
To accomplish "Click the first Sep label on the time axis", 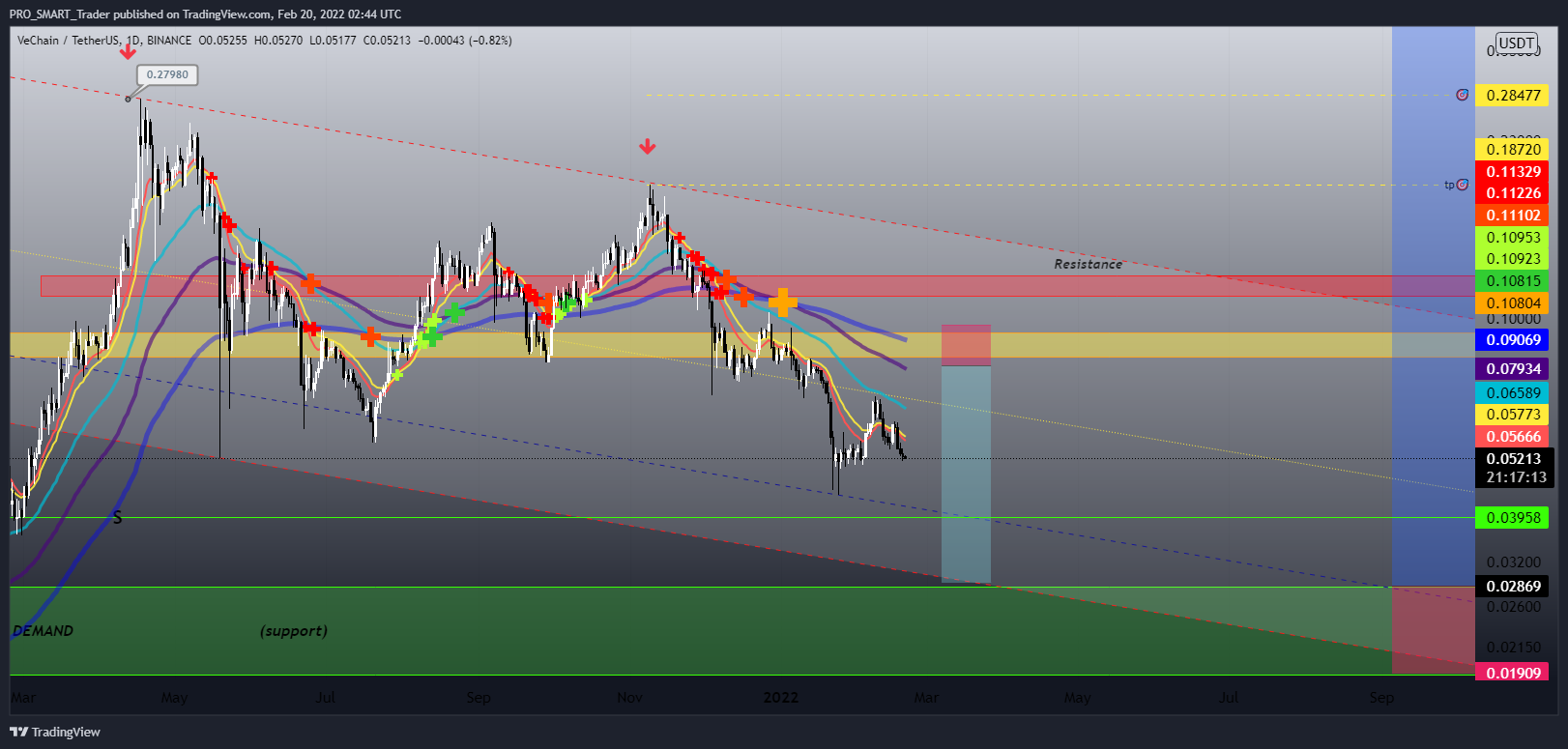I will tap(479, 698).
